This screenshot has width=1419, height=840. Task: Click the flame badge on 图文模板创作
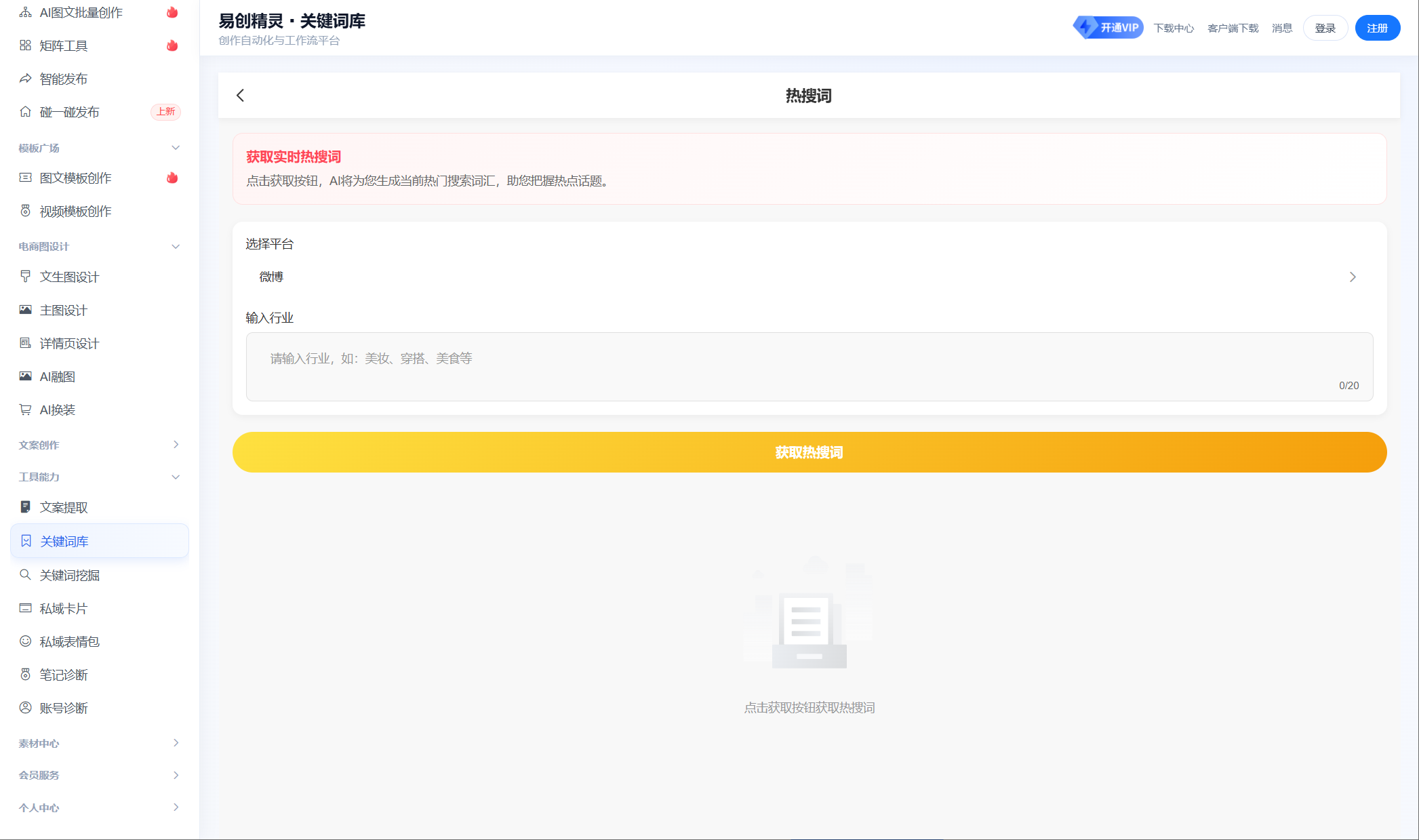click(x=172, y=178)
